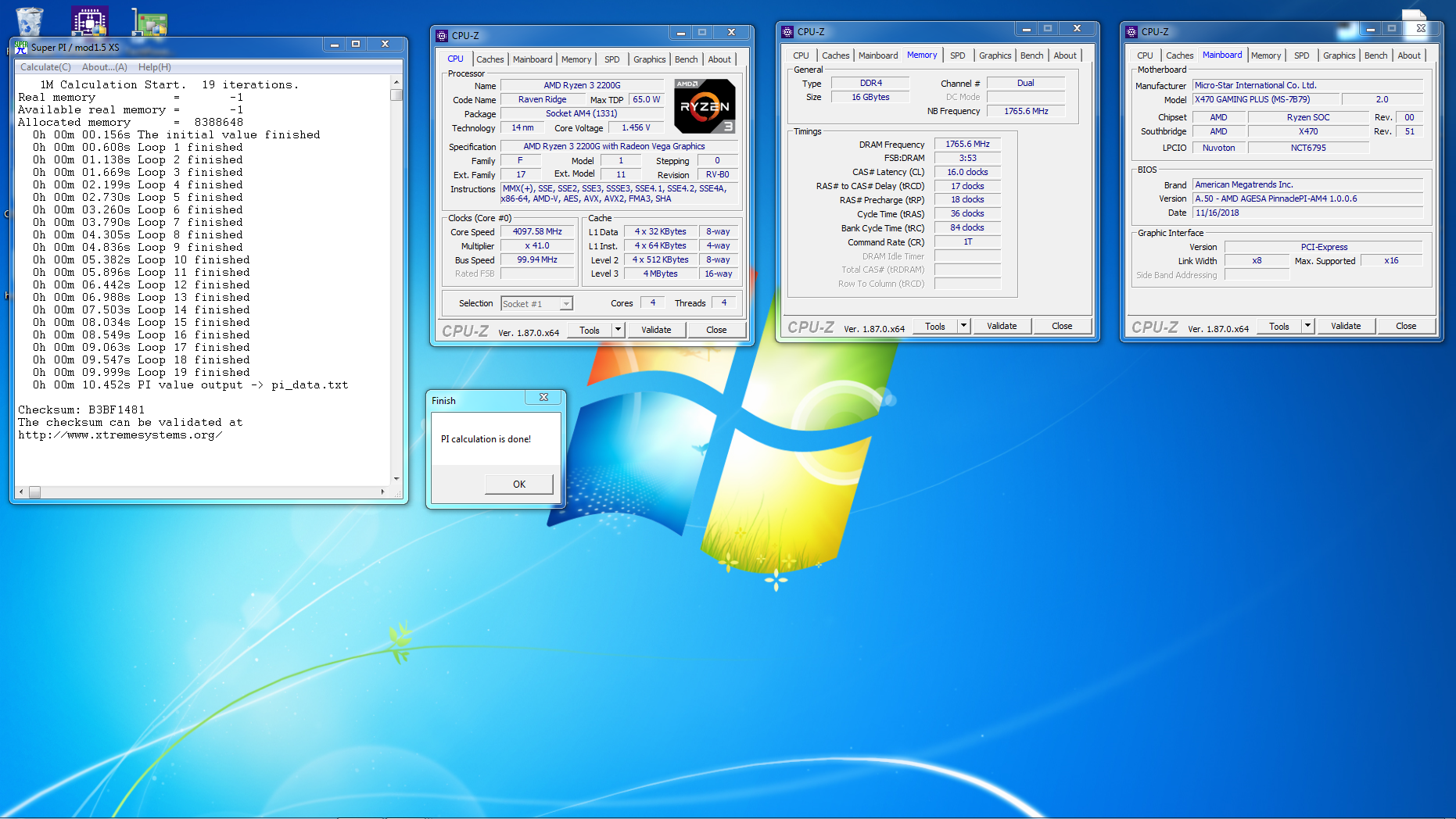Image resolution: width=1456 pixels, height=819 pixels.
Task: Click Close button in the CPU tab window
Action: point(716,330)
